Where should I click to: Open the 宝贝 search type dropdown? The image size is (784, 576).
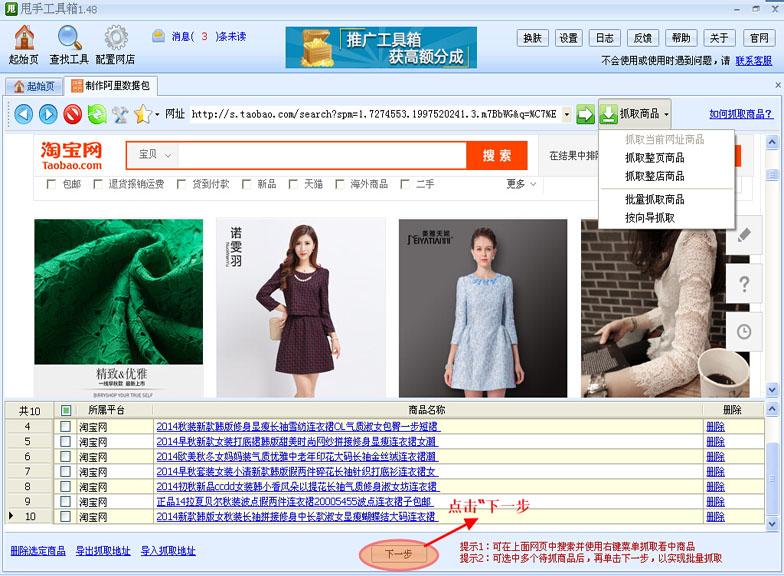(x=156, y=155)
